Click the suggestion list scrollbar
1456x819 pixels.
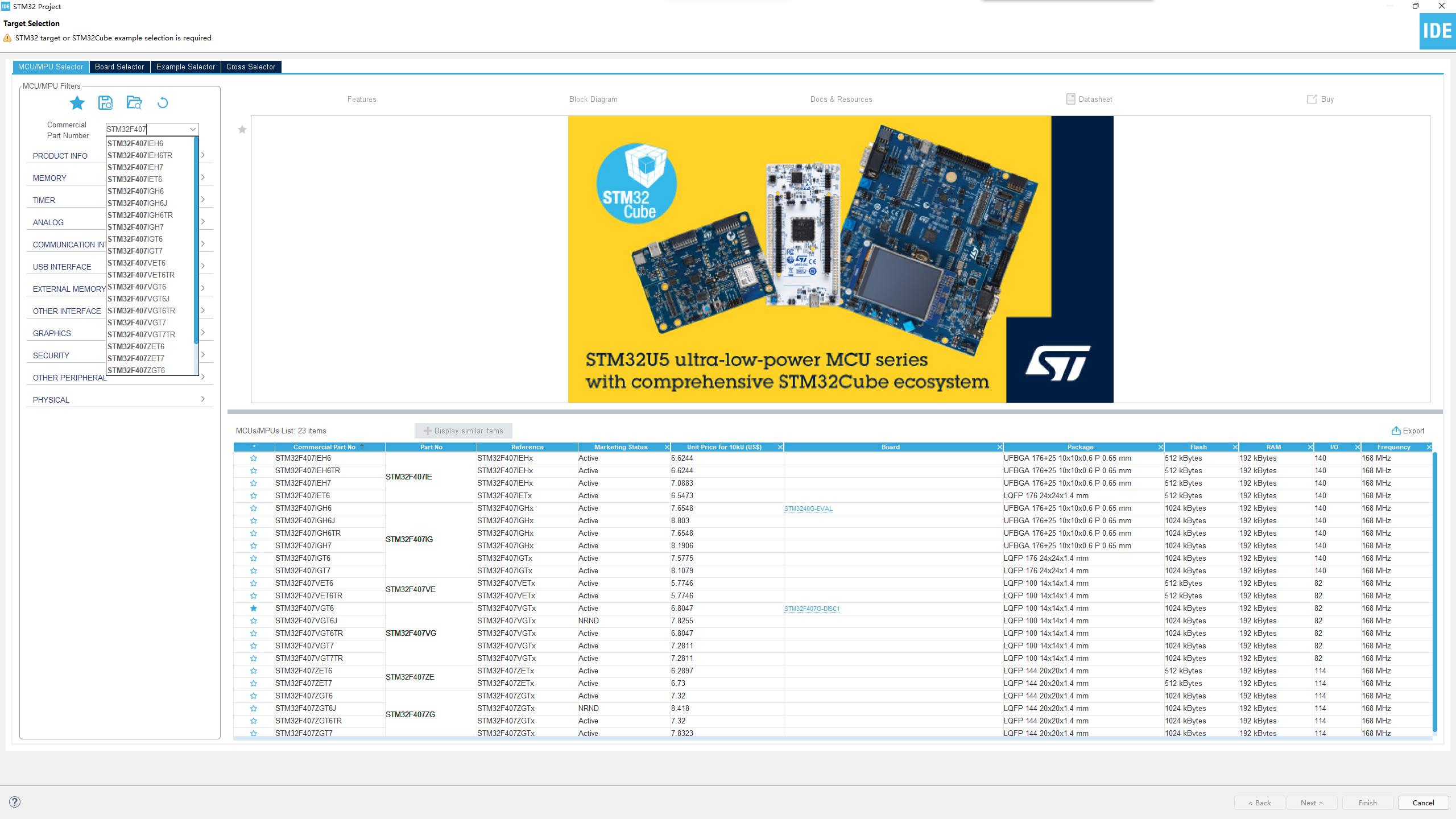(x=196, y=240)
